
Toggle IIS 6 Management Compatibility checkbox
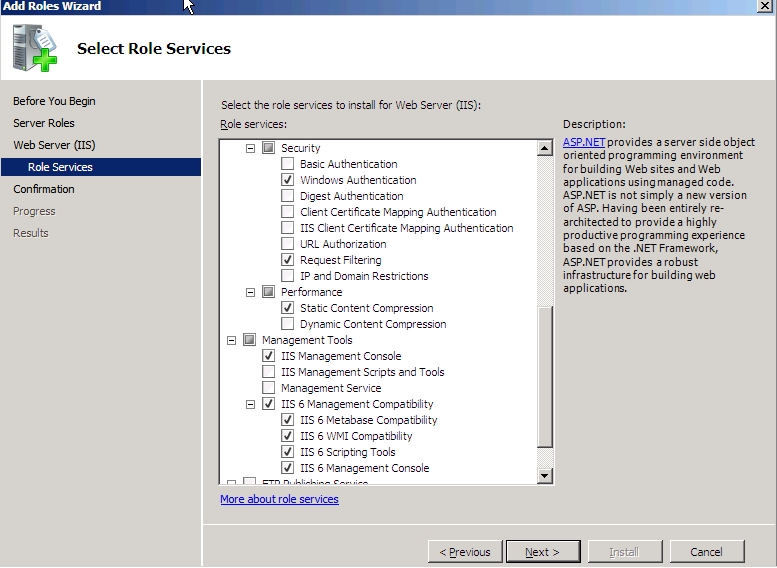tap(269, 404)
